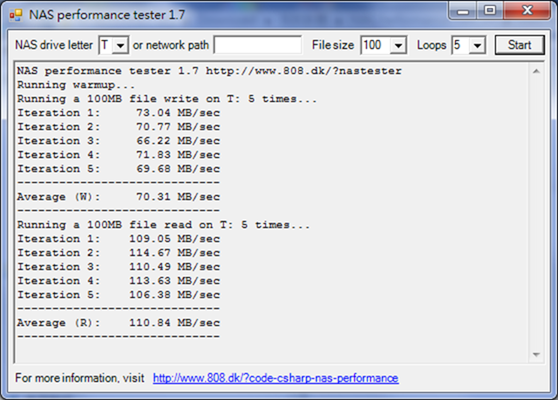The width and height of the screenshot is (558, 400).
Task: Click the 'File size' label
Action: (x=333, y=45)
